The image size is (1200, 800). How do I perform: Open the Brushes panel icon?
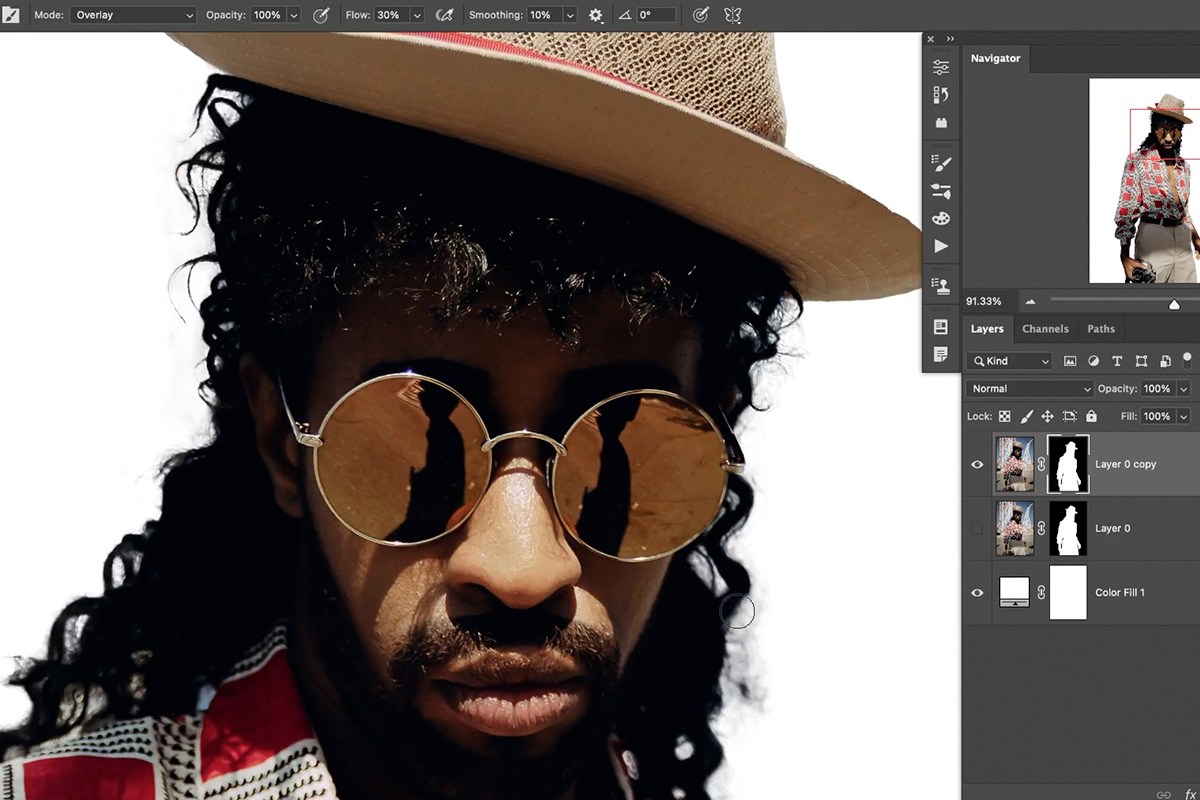(x=941, y=191)
